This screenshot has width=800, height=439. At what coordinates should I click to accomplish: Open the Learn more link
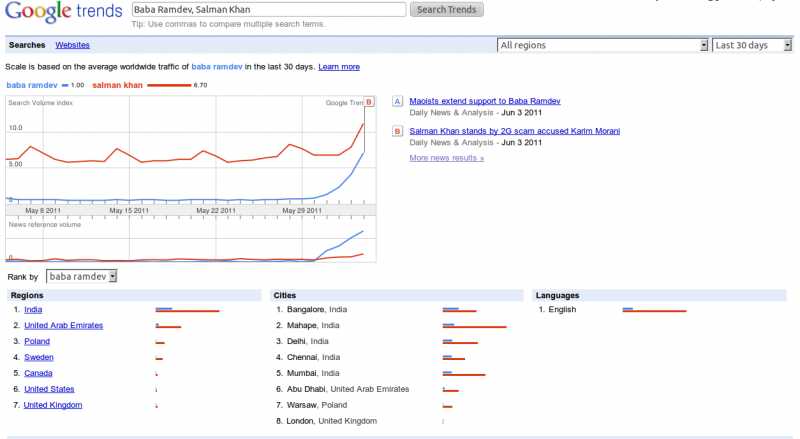tap(339, 67)
